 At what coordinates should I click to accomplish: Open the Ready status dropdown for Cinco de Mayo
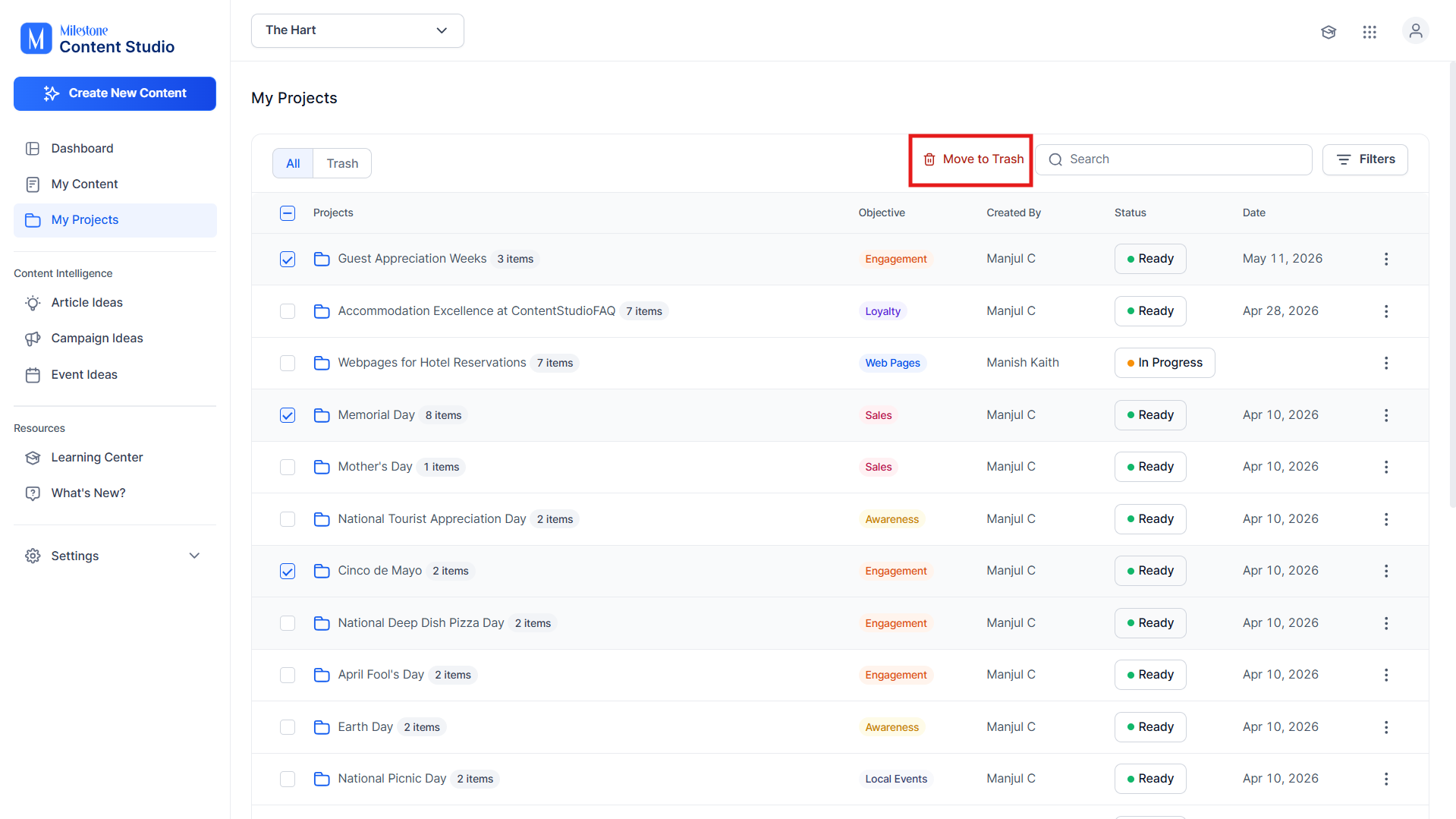click(1150, 571)
